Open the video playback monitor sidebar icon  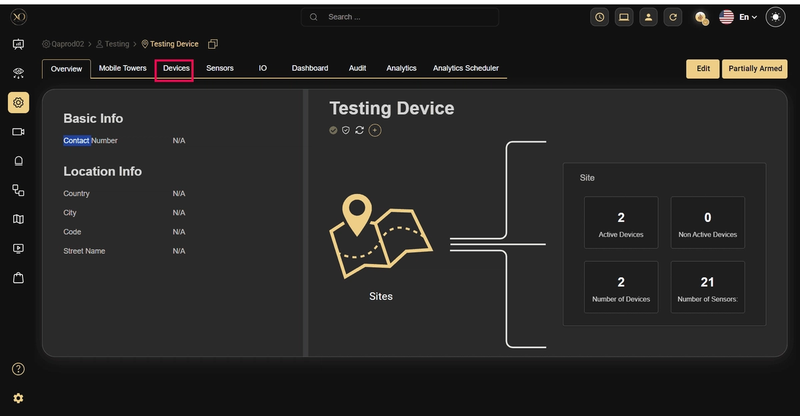click(x=18, y=249)
